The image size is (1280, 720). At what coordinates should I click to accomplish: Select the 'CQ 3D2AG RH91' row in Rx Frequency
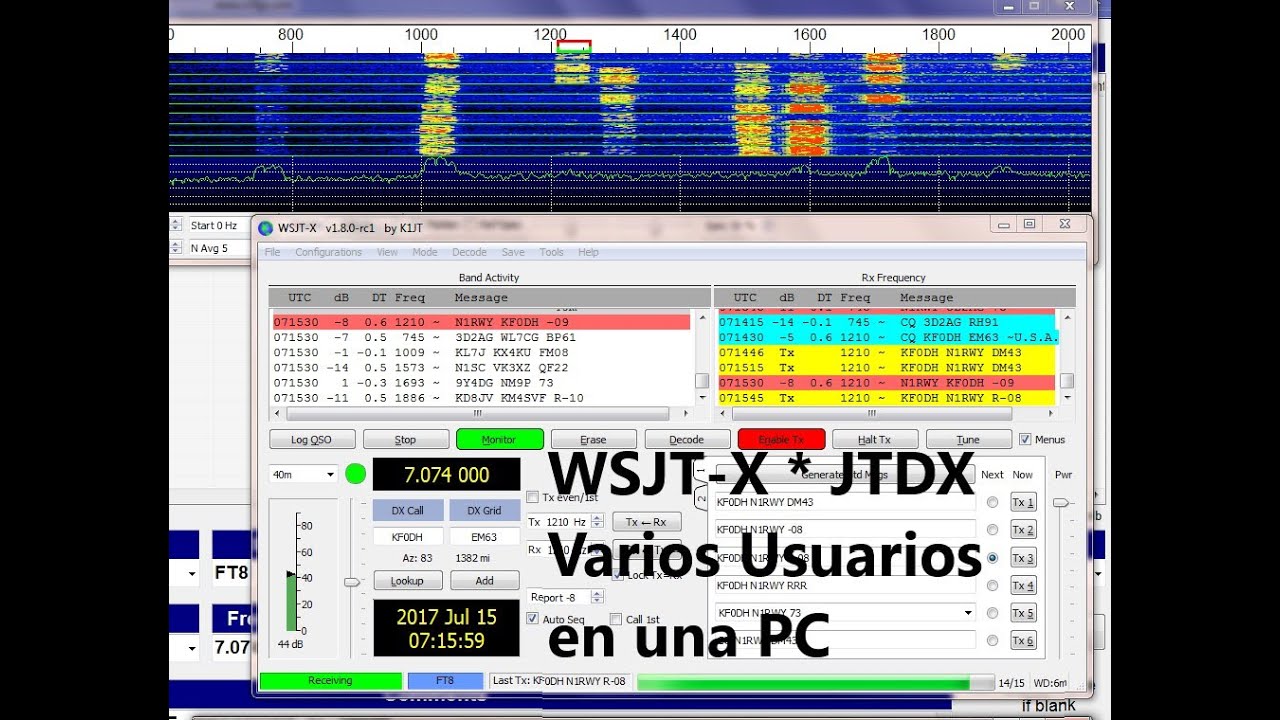[888, 322]
